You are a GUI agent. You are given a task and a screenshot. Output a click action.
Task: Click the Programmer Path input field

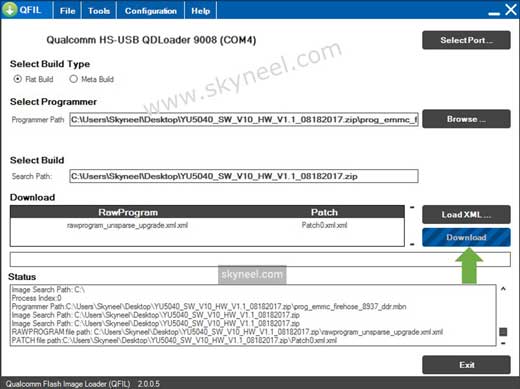click(244, 119)
